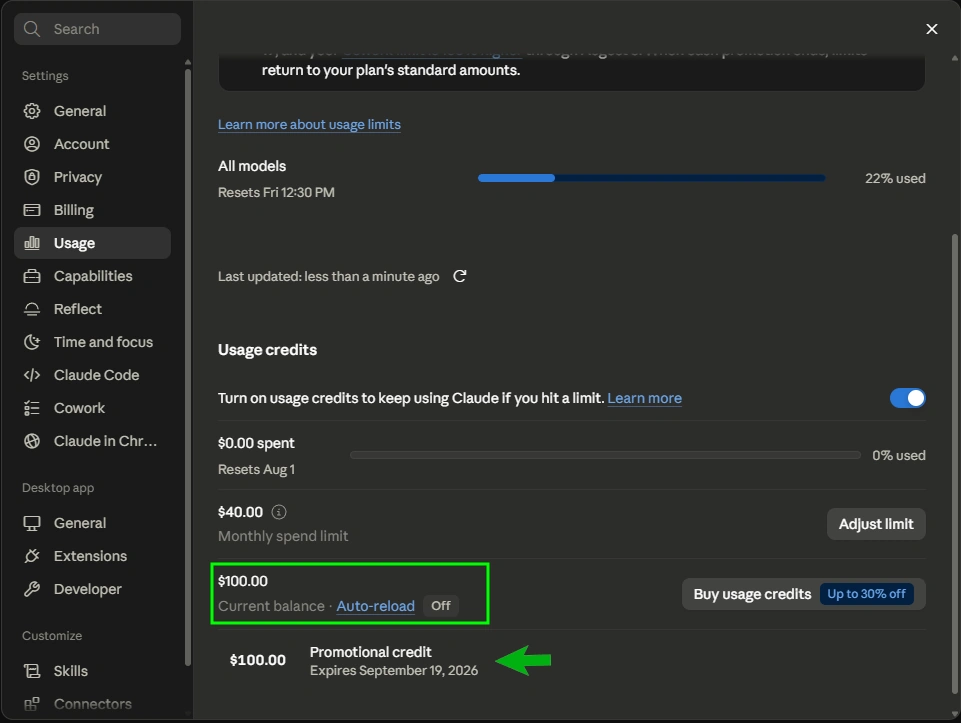Open the Auto-reload link
961x723 pixels.
tap(376, 606)
